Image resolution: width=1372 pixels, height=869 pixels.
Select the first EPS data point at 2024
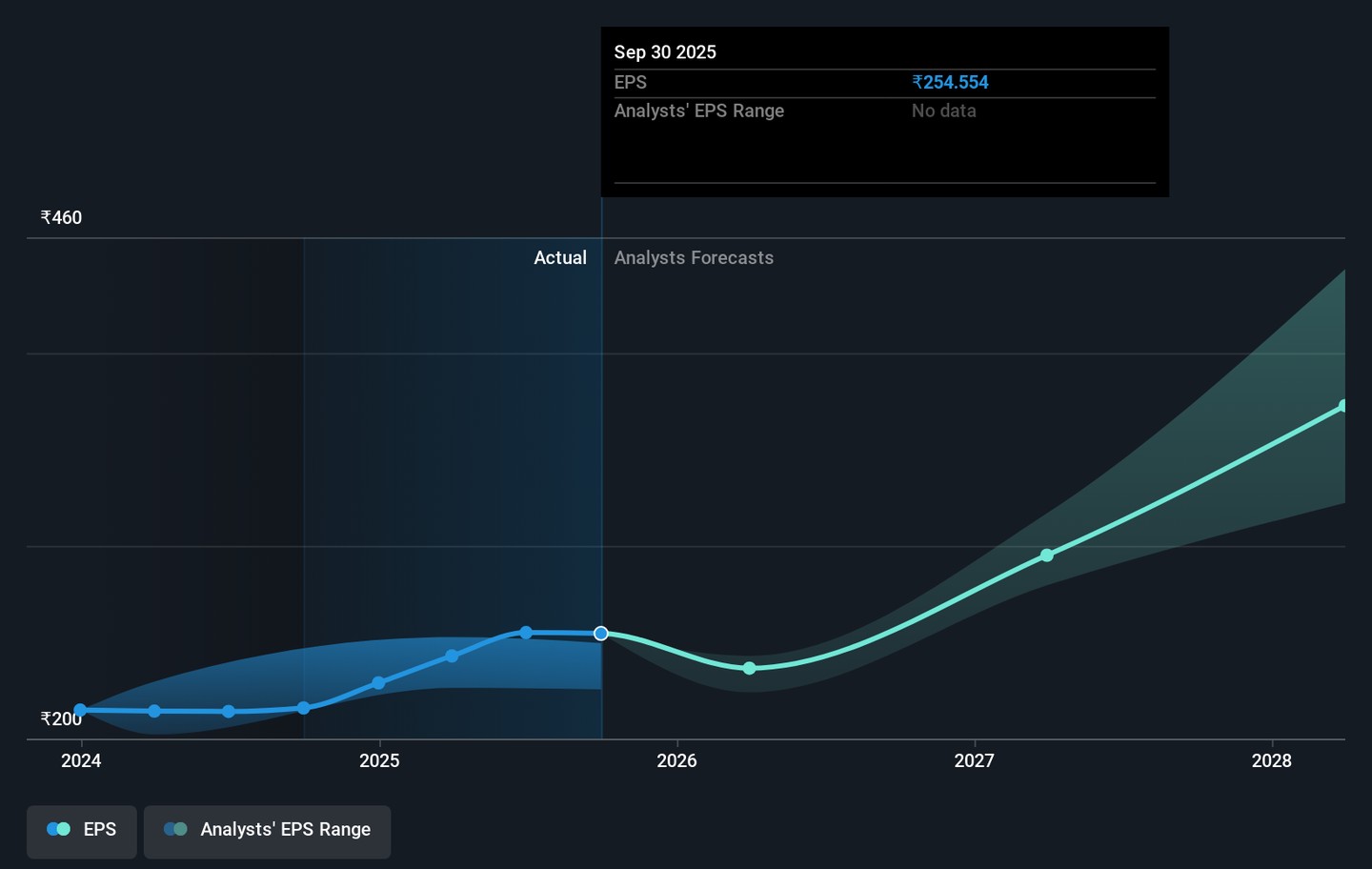tap(81, 710)
